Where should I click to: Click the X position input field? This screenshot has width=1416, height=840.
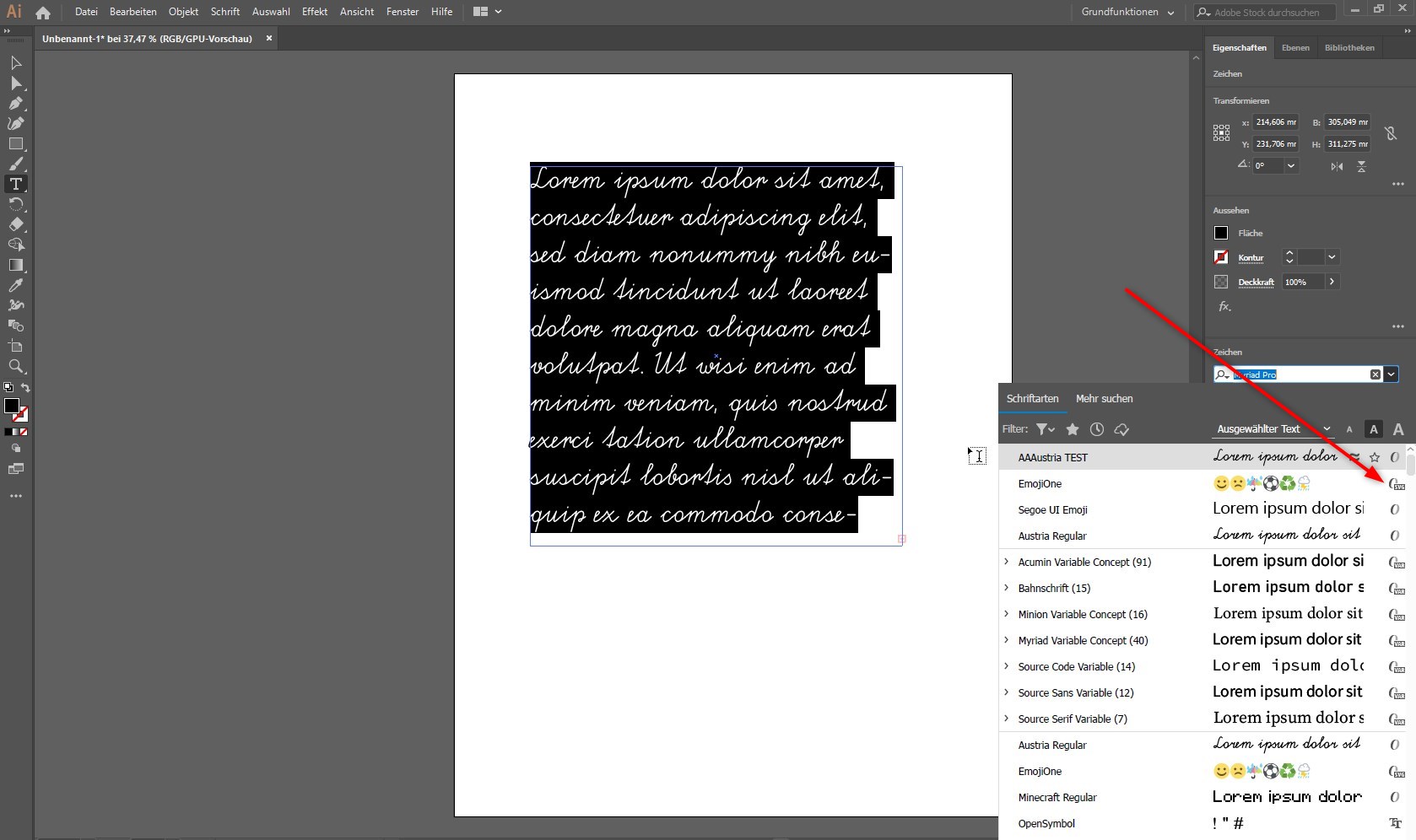pos(1276,122)
